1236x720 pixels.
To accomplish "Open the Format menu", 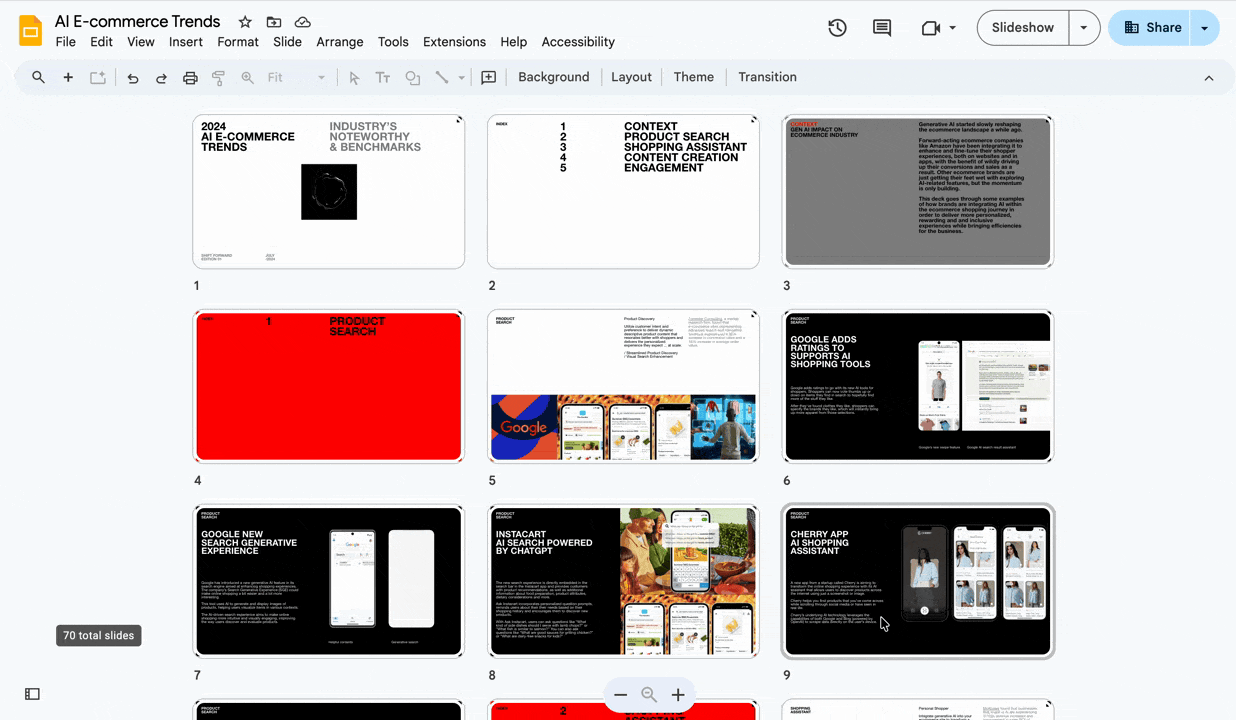I will pos(238,42).
